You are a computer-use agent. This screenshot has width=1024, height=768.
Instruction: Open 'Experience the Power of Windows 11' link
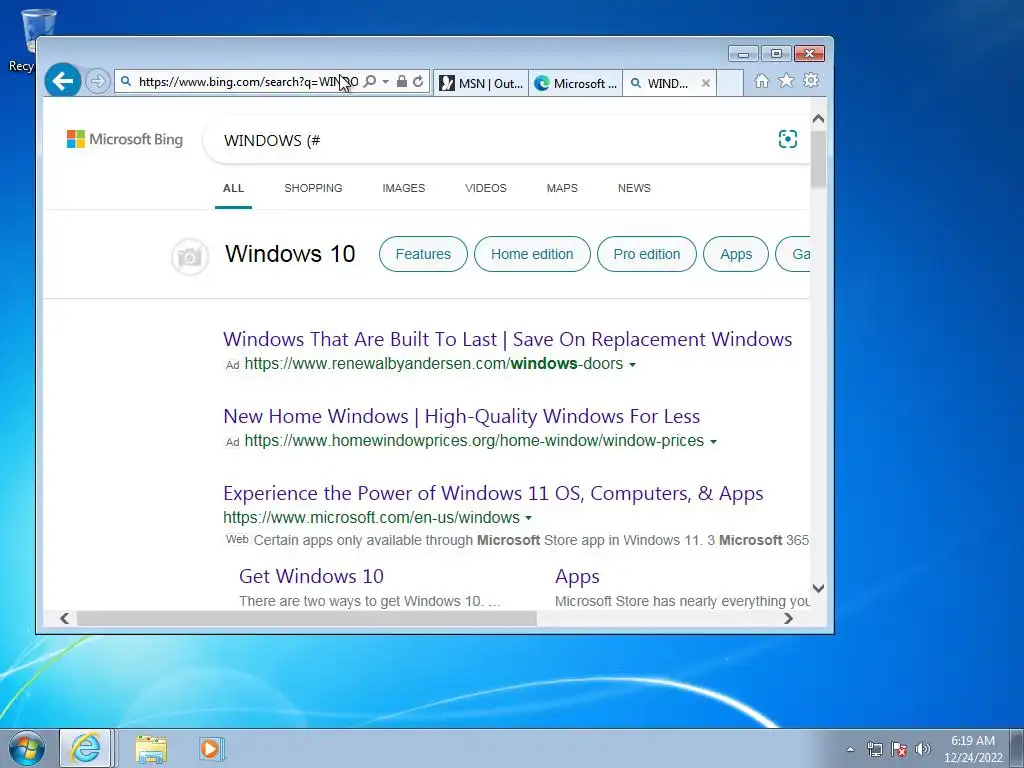[x=493, y=494]
